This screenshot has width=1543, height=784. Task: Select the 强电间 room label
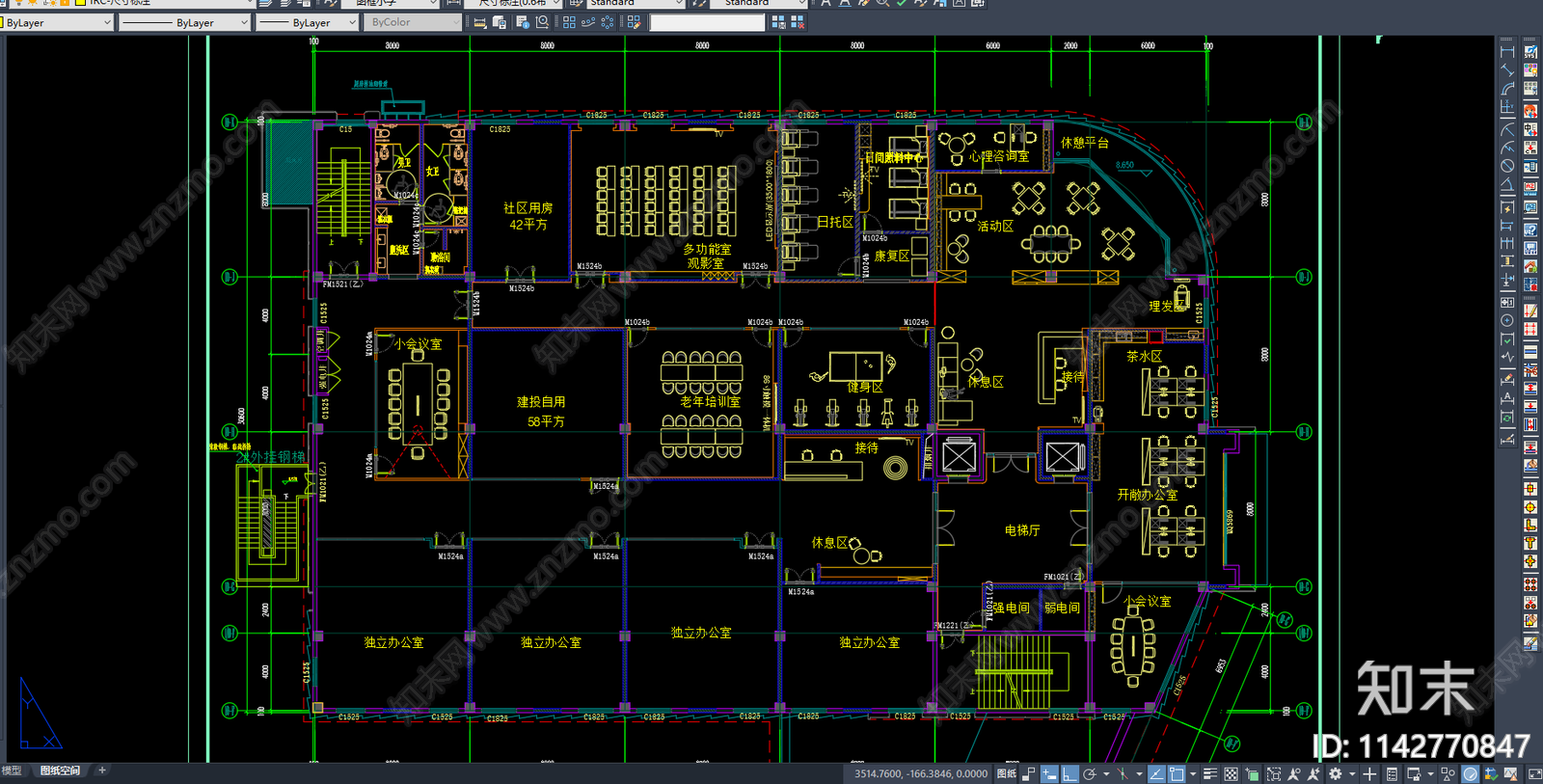pyautogui.click(x=1011, y=608)
